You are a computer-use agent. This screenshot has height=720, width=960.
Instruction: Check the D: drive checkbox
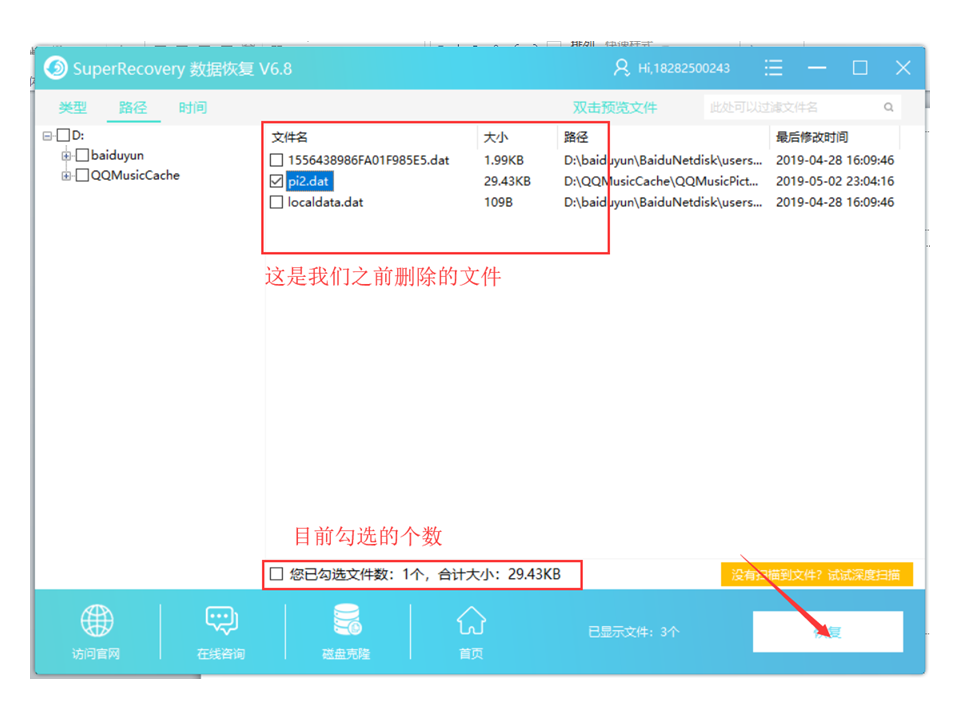pos(63,135)
